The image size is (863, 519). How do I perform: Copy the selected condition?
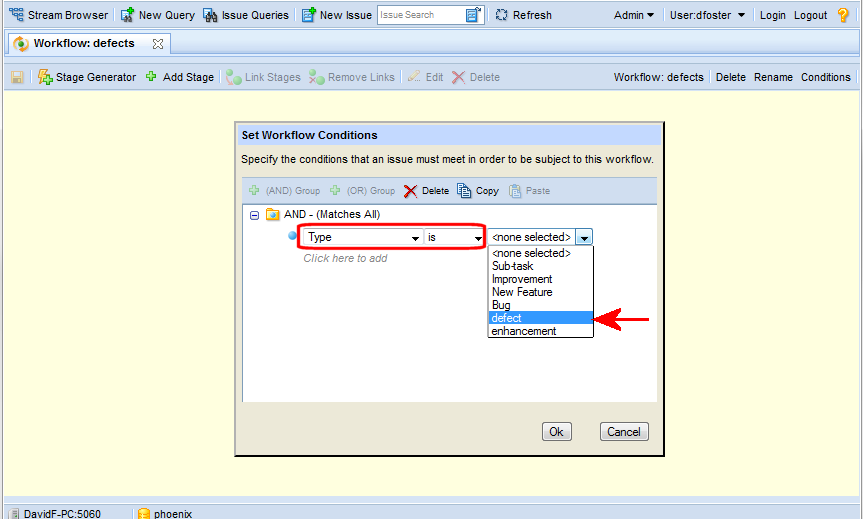478,190
